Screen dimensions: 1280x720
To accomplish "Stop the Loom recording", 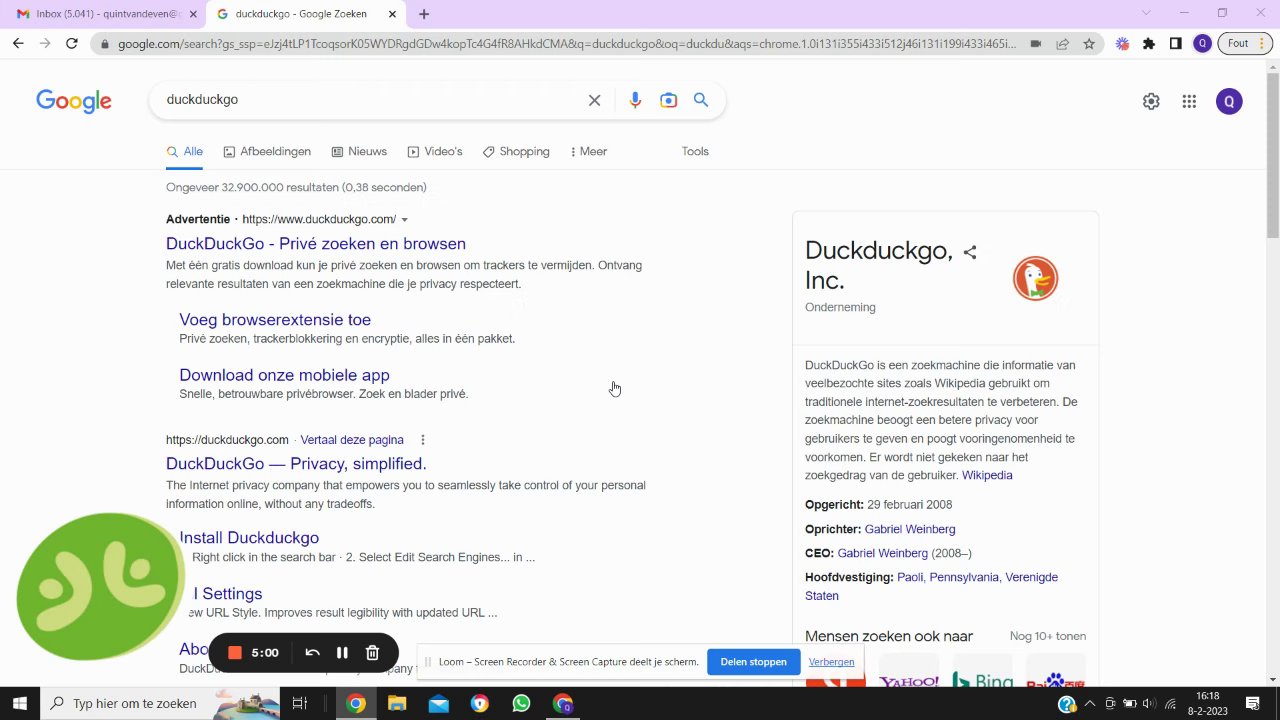I will [235, 653].
